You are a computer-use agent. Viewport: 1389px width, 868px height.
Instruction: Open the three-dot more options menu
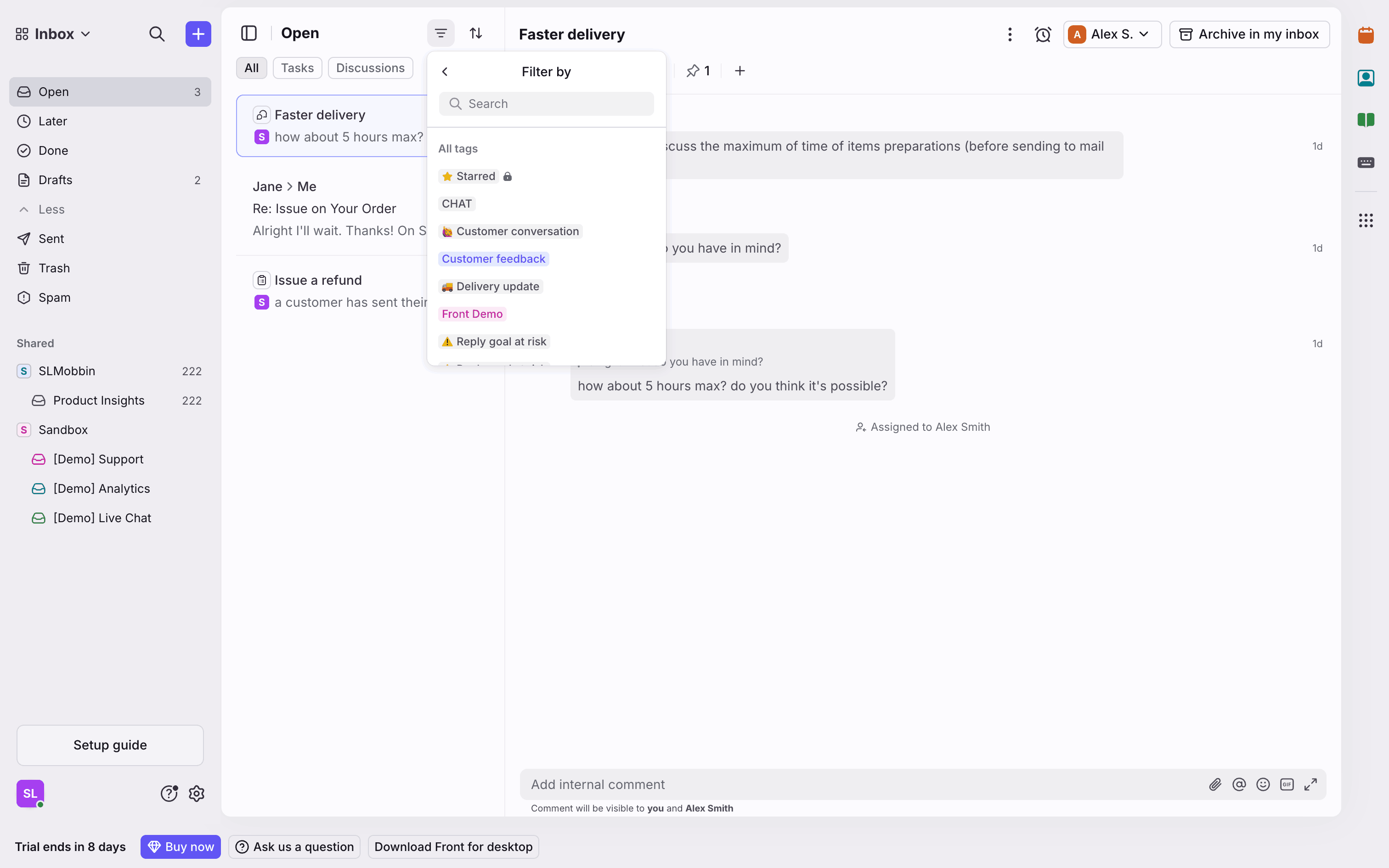(1010, 34)
